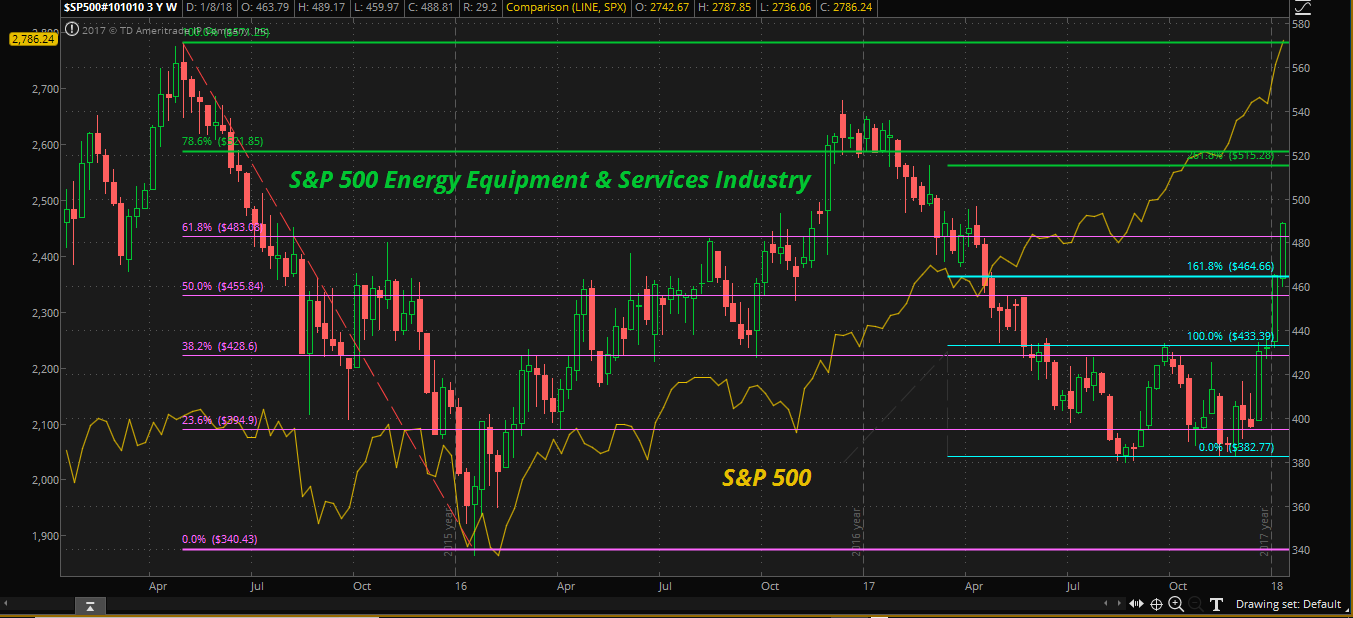Click the fast-scroll arrows icon in the status bar
1353x618 pixels.
(x=1137, y=603)
